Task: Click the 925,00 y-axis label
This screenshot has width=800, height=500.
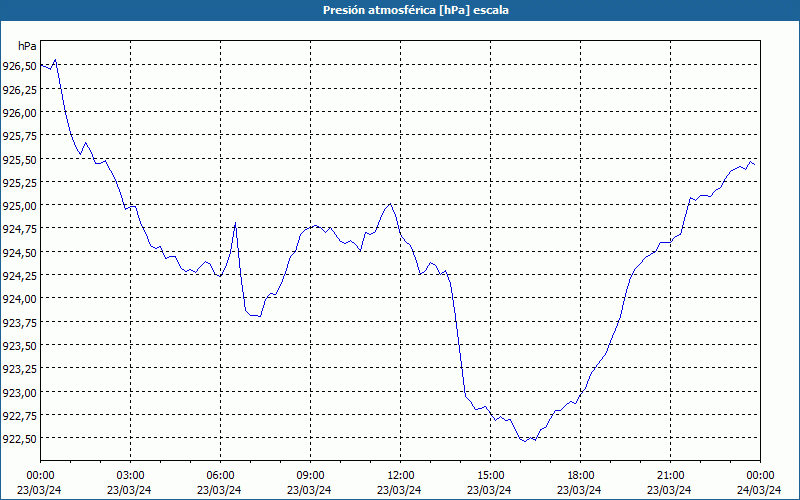Action: 19,206
